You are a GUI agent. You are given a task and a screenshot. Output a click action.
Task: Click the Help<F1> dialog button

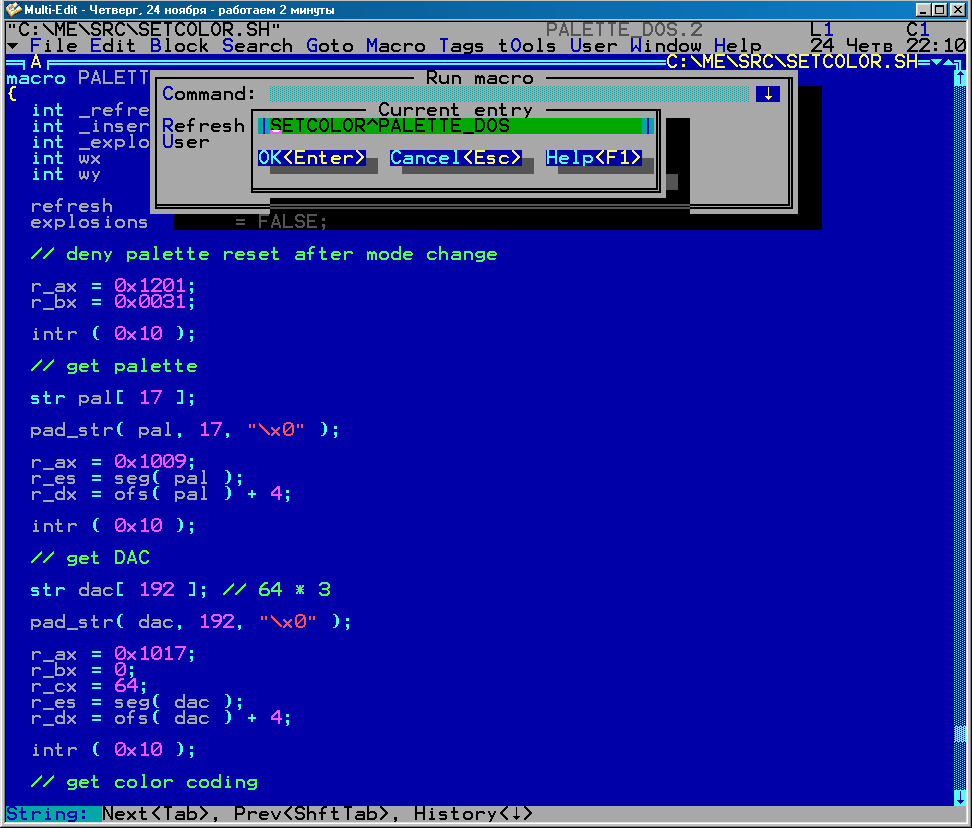tap(594, 158)
